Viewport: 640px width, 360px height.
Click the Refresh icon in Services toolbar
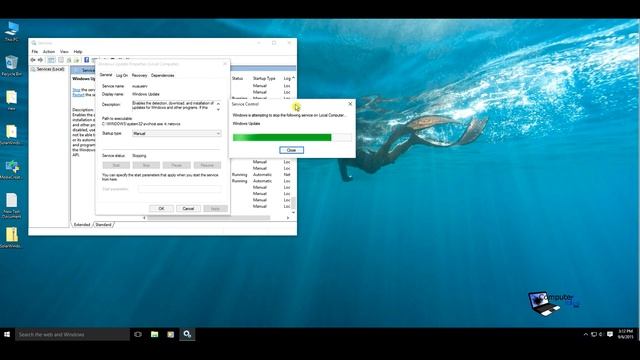pos(69,60)
